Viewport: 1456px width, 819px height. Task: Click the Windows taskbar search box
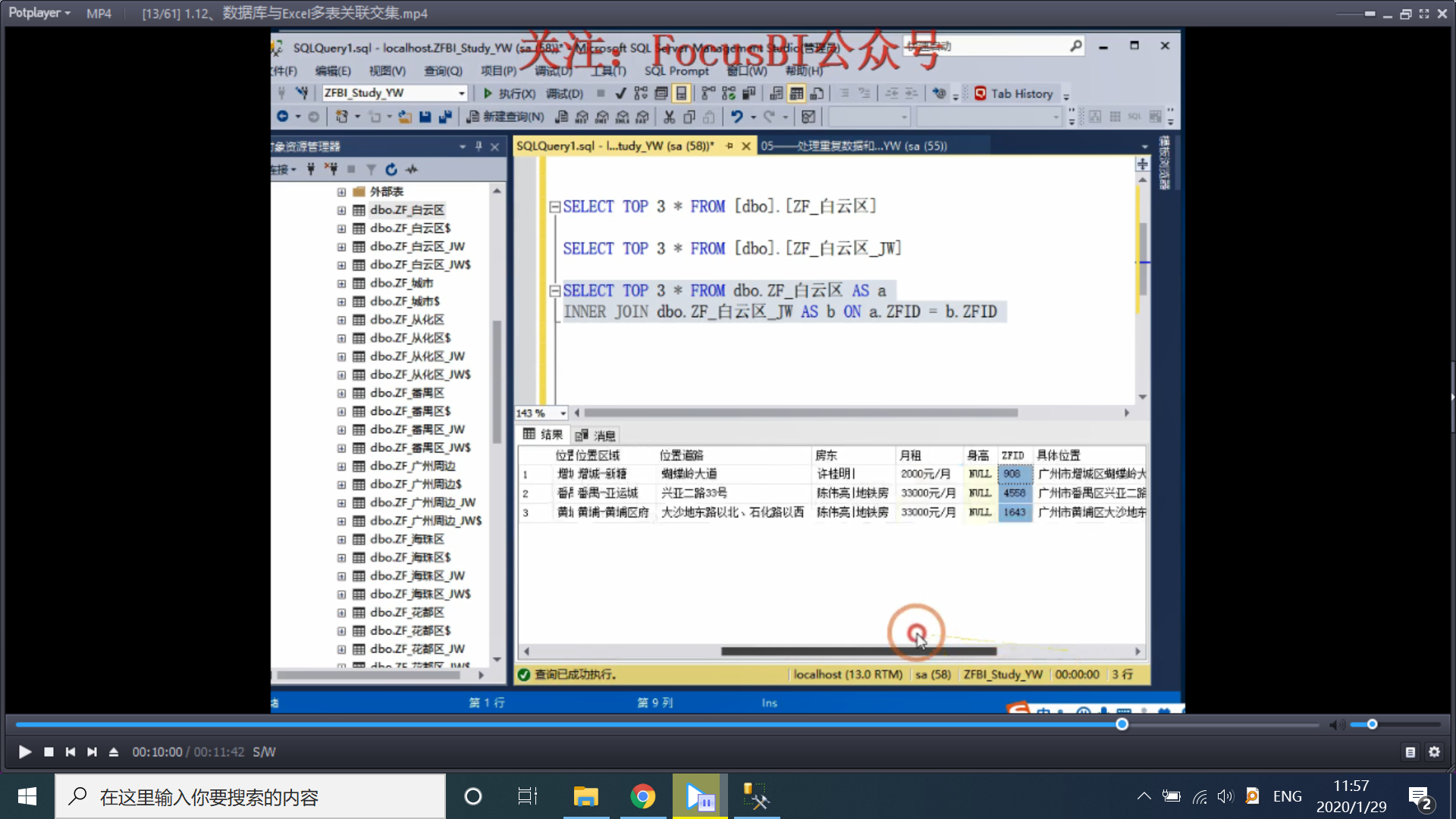click(x=250, y=796)
